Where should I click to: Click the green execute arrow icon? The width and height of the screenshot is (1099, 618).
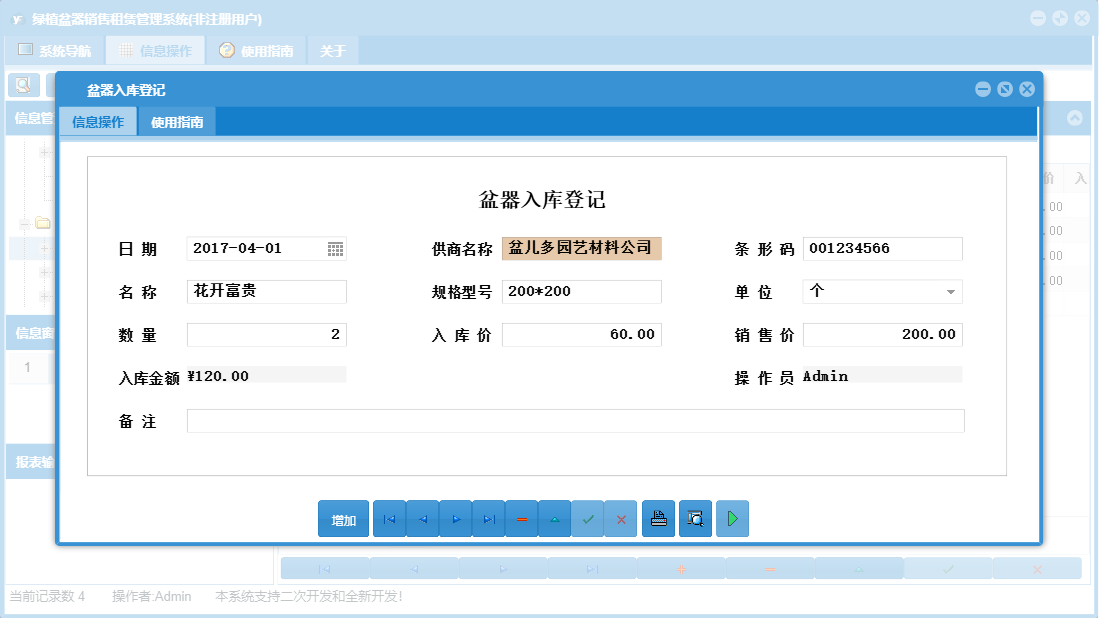click(732, 518)
